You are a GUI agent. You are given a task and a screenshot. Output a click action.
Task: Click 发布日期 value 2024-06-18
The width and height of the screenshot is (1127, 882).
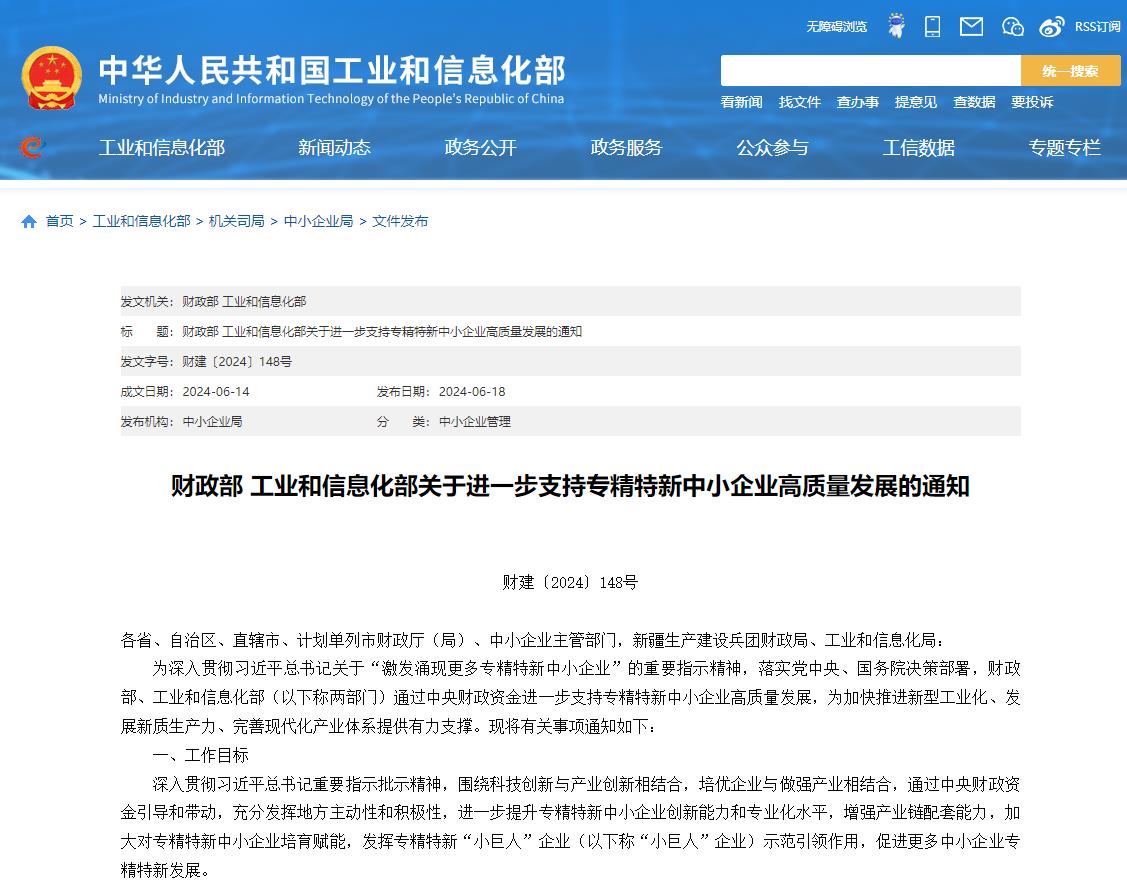(x=472, y=392)
